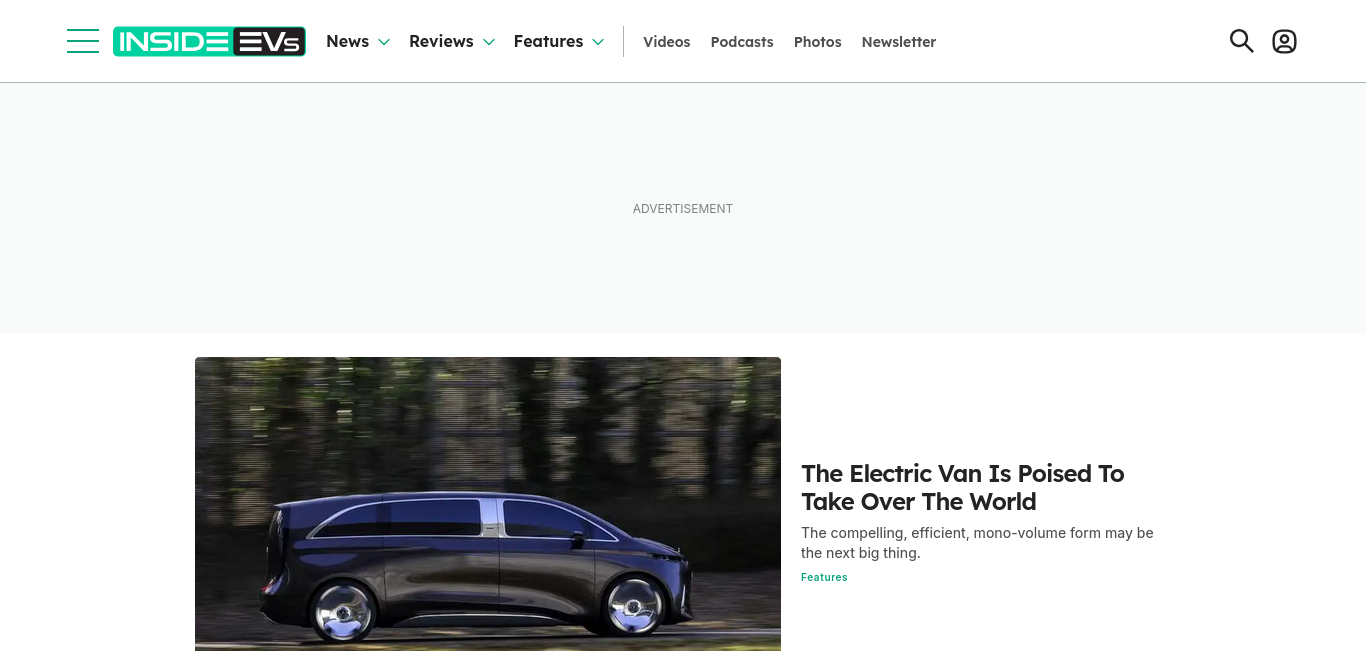The image size is (1366, 651).
Task: Expand the Features dropdown chevron
Action: point(598,42)
